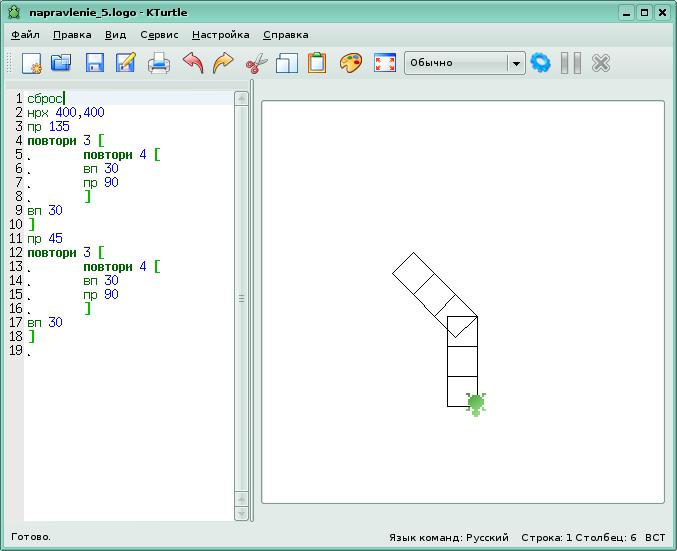The height and width of the screenshot is (551, 677).
Task: Undo the last edit
Action: click(192, 63)
